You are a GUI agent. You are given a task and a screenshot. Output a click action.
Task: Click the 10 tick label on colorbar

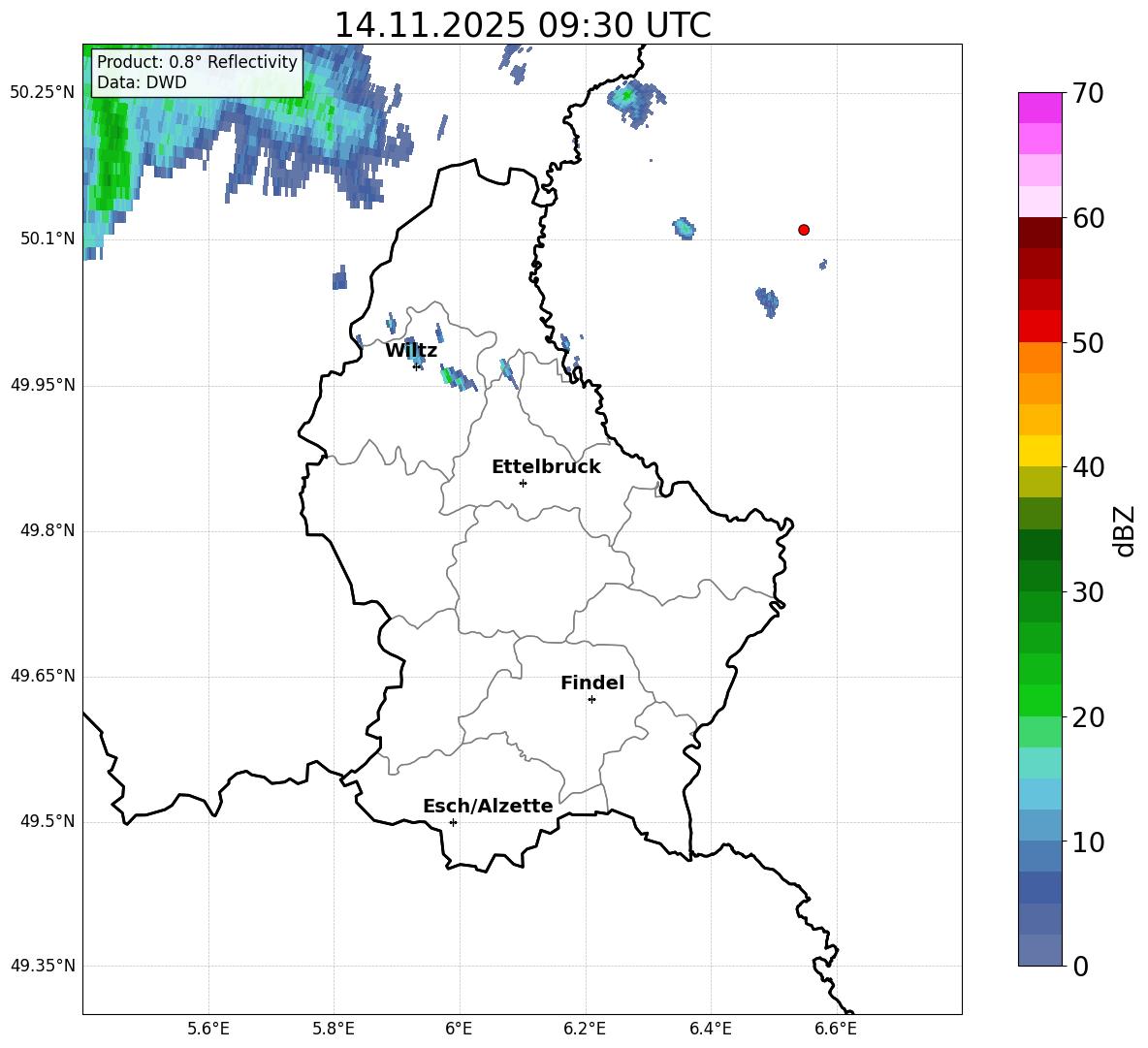1088,842
